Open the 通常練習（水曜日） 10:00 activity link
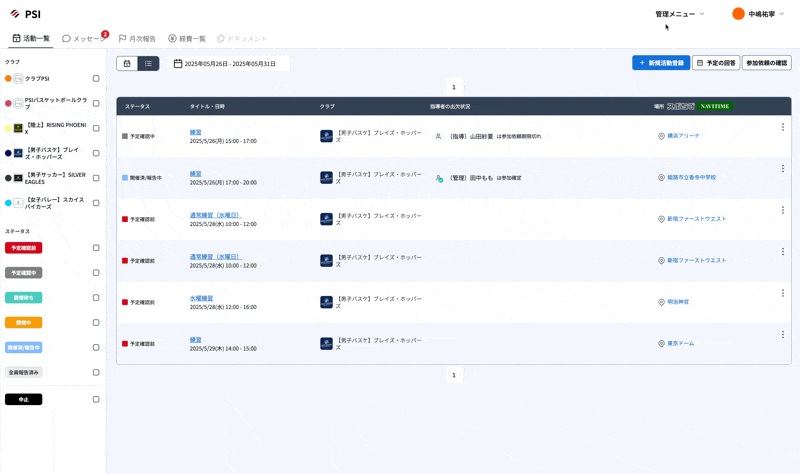This screenshot has height=474, width=800. coord(215,215)
